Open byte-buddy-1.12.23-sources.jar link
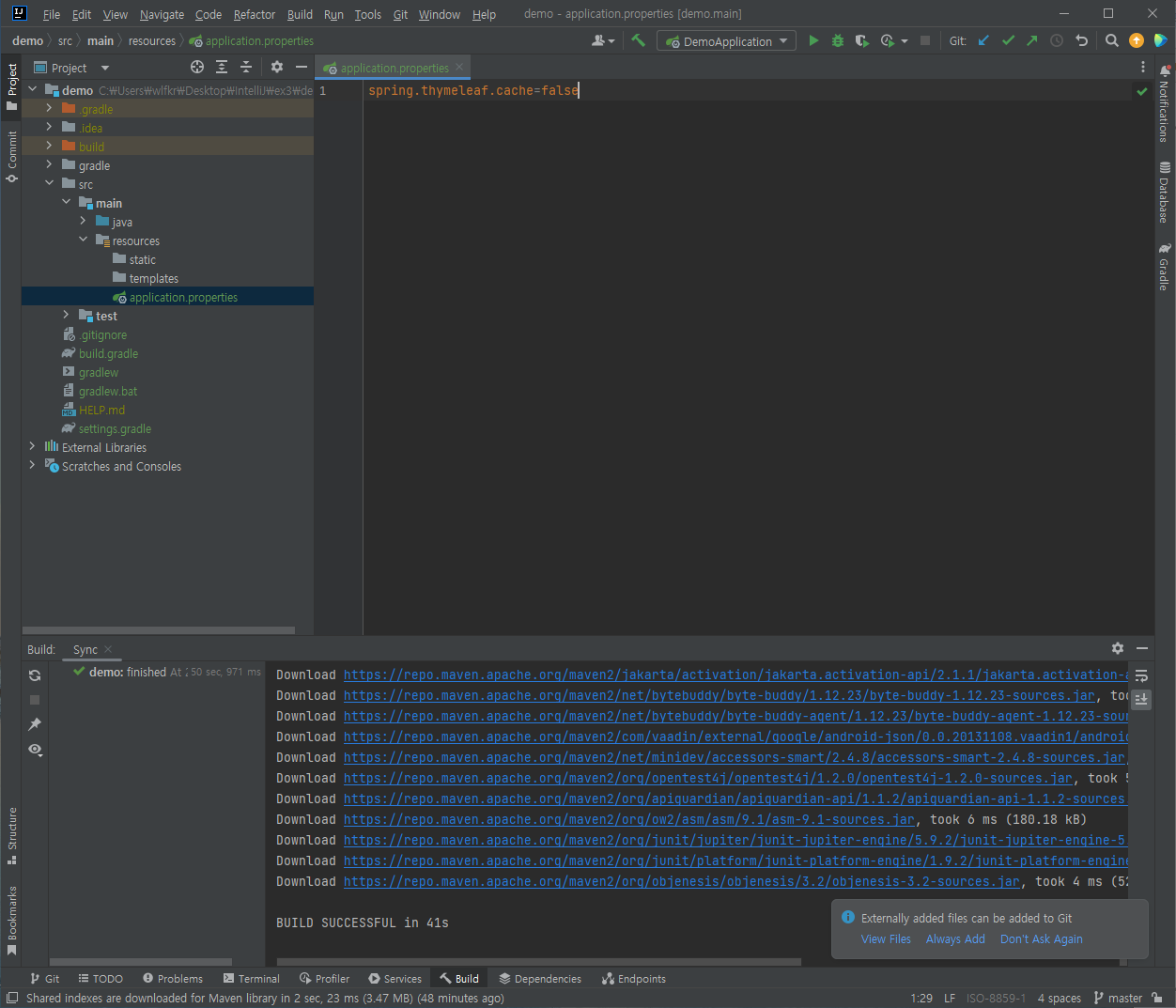1176x1008 pixels. point(720,695)
